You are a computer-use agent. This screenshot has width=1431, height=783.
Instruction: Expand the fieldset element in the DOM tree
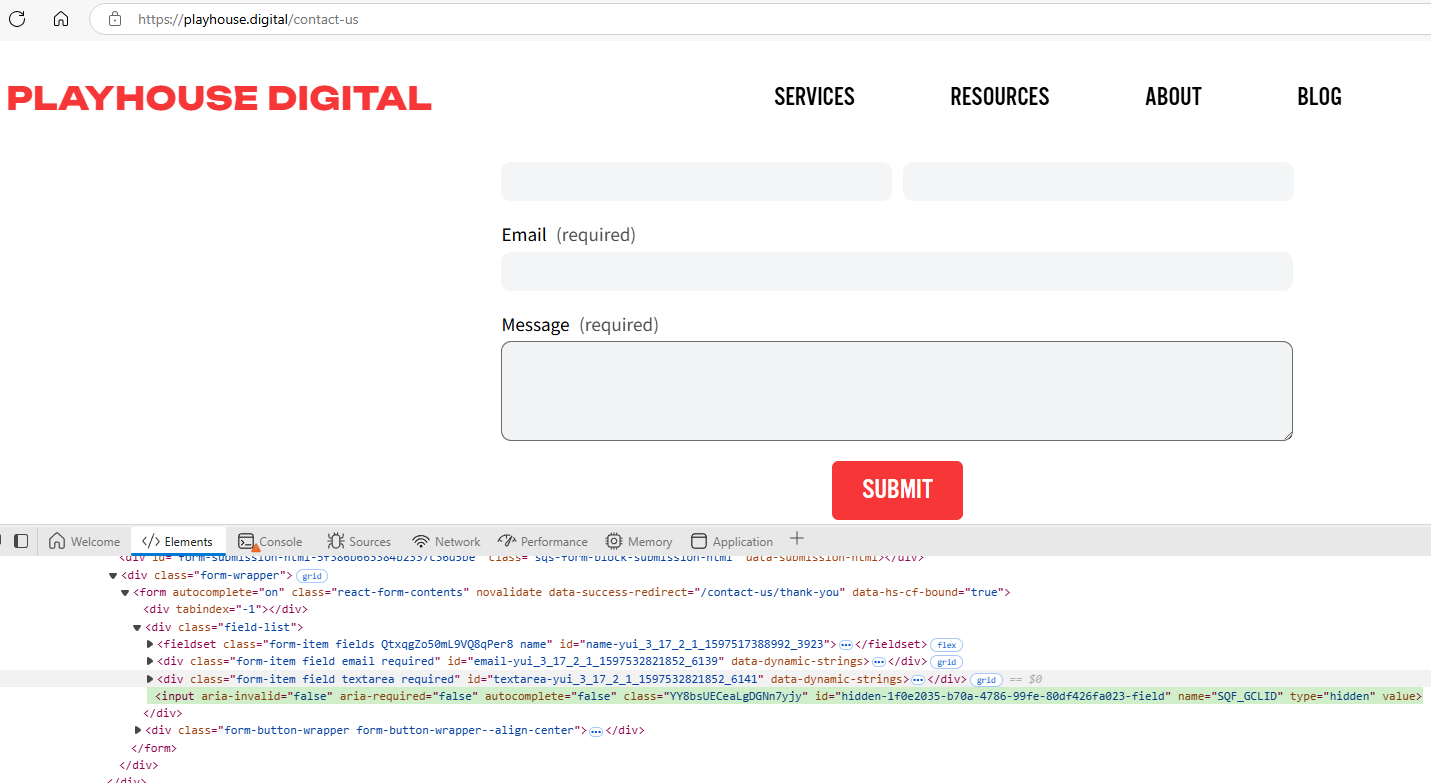tap(150, 644)
